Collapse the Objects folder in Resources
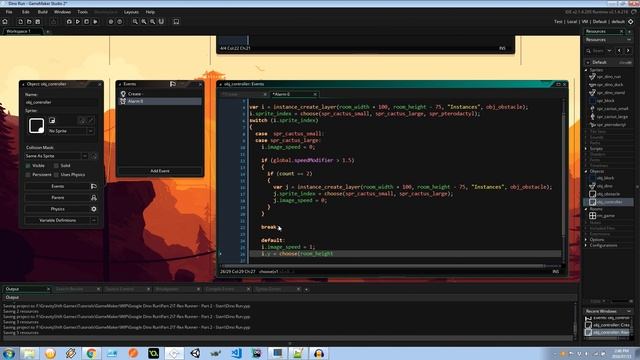 coord(587,171)
